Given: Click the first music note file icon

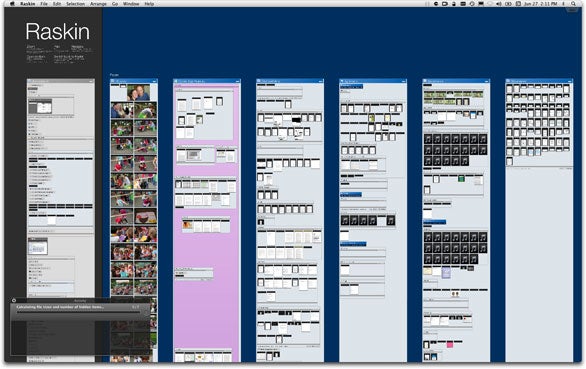Looking at the screenshot, I should click(428, 139).
